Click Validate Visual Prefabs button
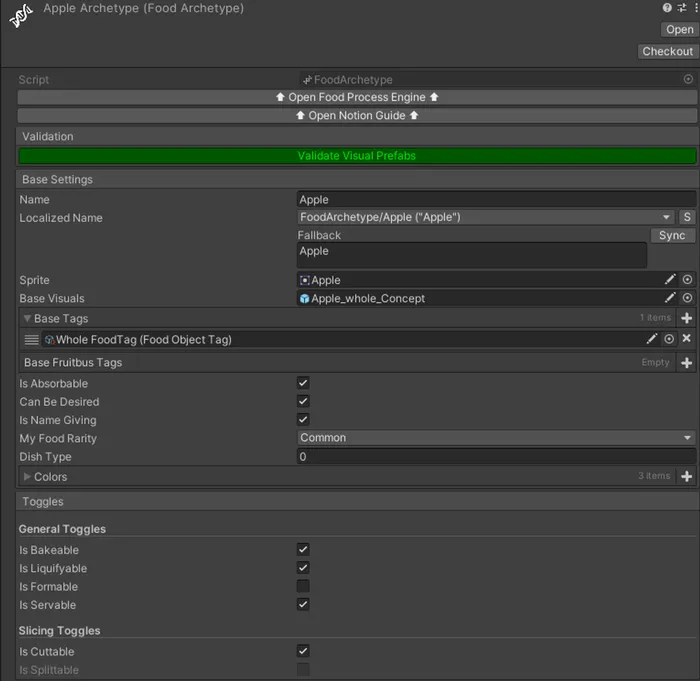Image resolution: width=700 pixels, height=681 pixels. pyautogui.click(x=357, y=156)
